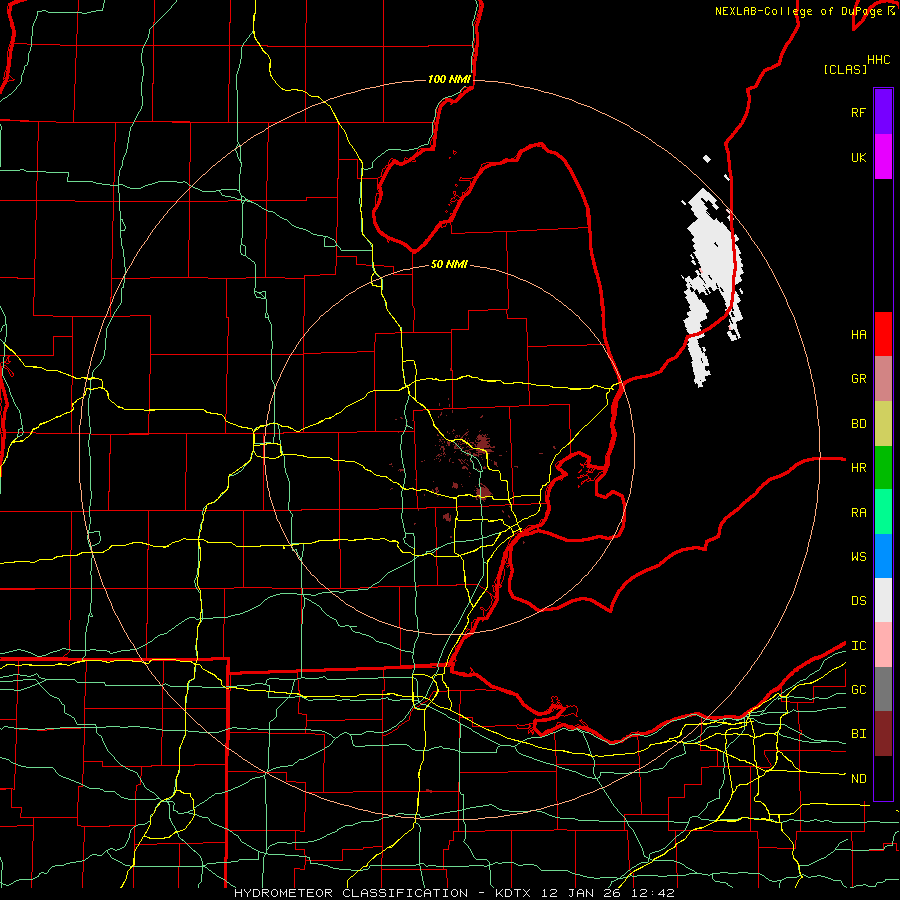Pick the HR green legend swatch
The image size is (900, 900).
883,468
